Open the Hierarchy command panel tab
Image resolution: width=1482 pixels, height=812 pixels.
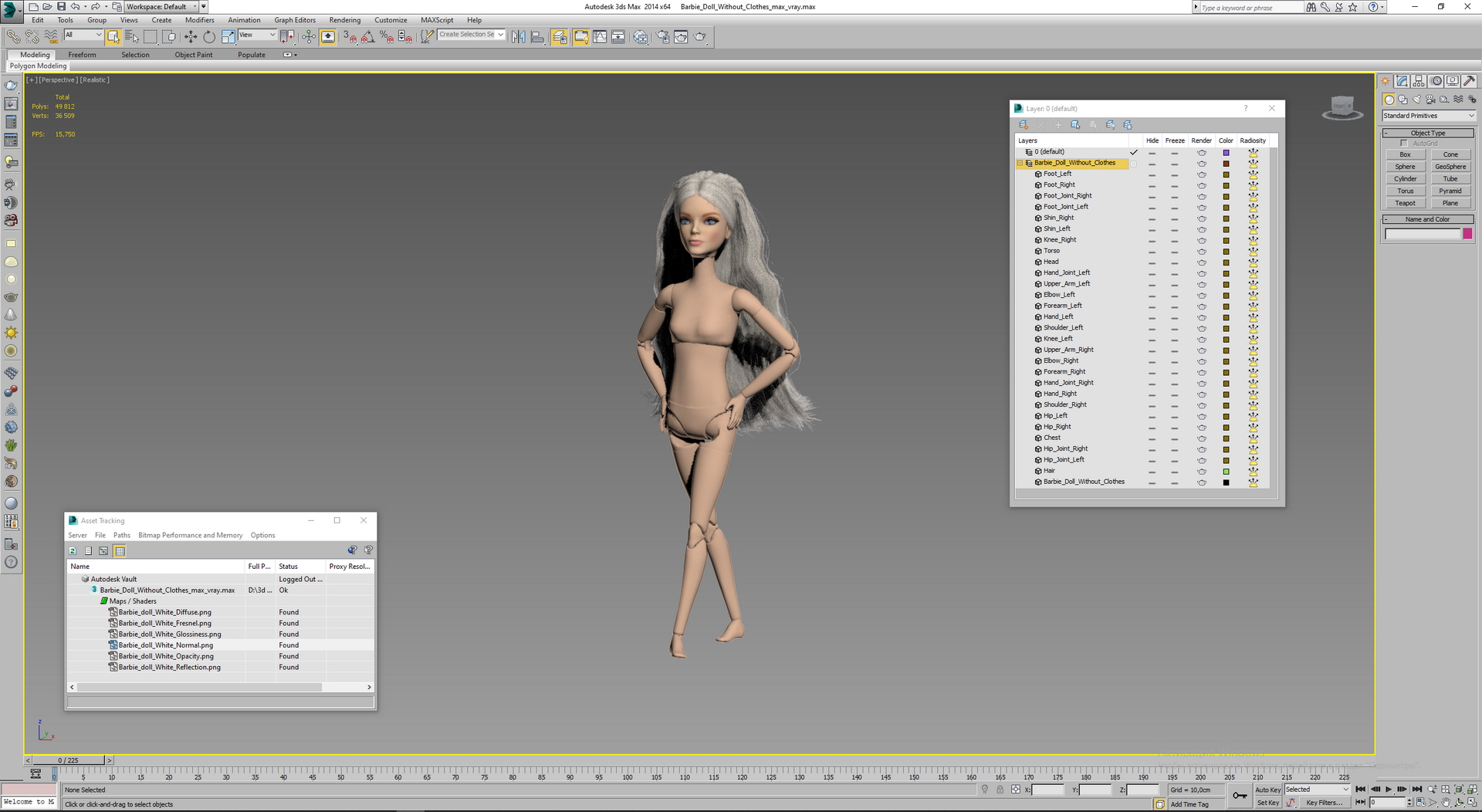coord(1419,80)
